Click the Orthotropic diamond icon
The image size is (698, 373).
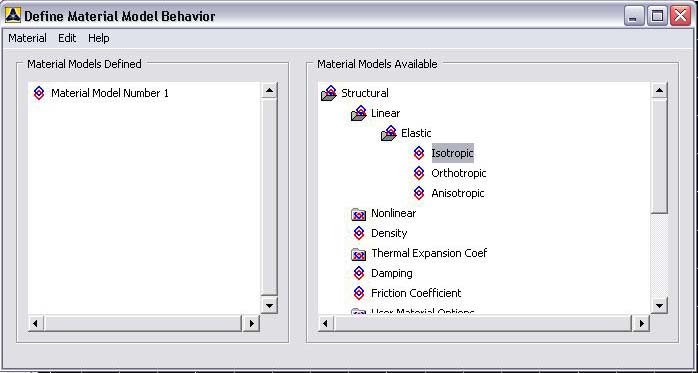click(419, 173)
